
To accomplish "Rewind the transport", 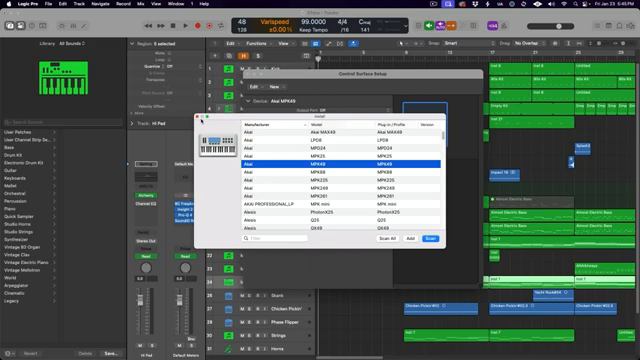I will [148, 26].
